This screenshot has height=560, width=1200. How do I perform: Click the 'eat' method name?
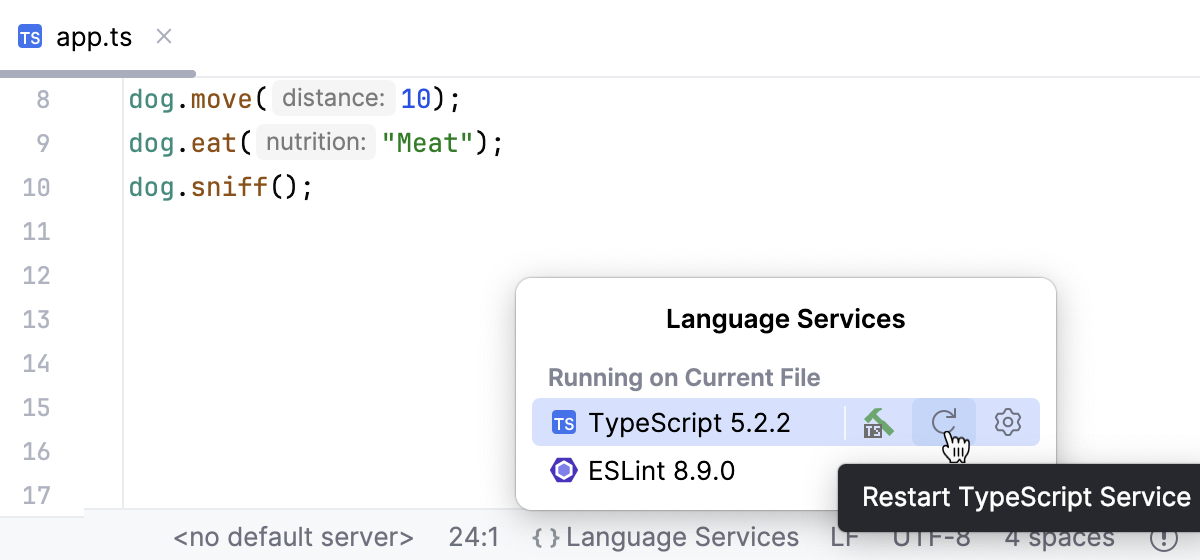(x=214, y=143)
